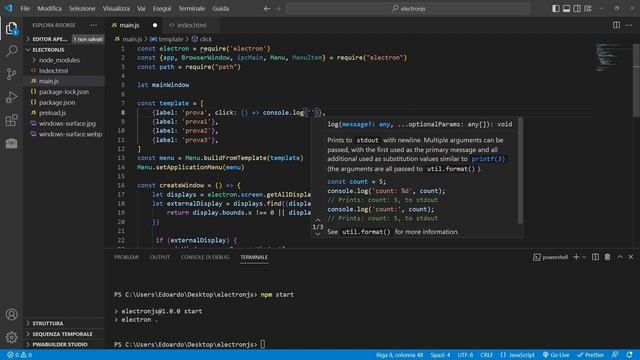The height and width of the screenshot is (360, 640).
Task: Open the Terminale menu
Action: click(191, 8)
